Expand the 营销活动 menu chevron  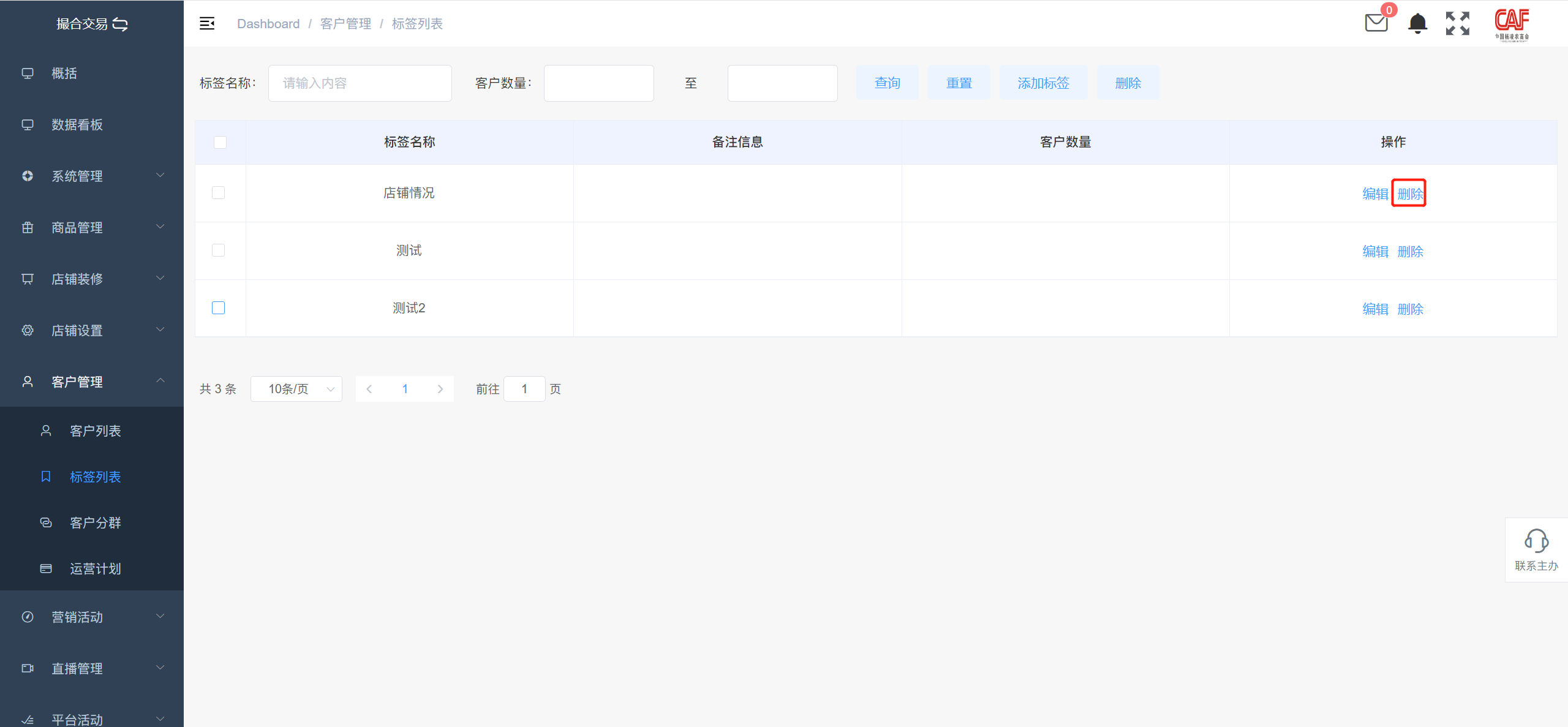(160, 617)
